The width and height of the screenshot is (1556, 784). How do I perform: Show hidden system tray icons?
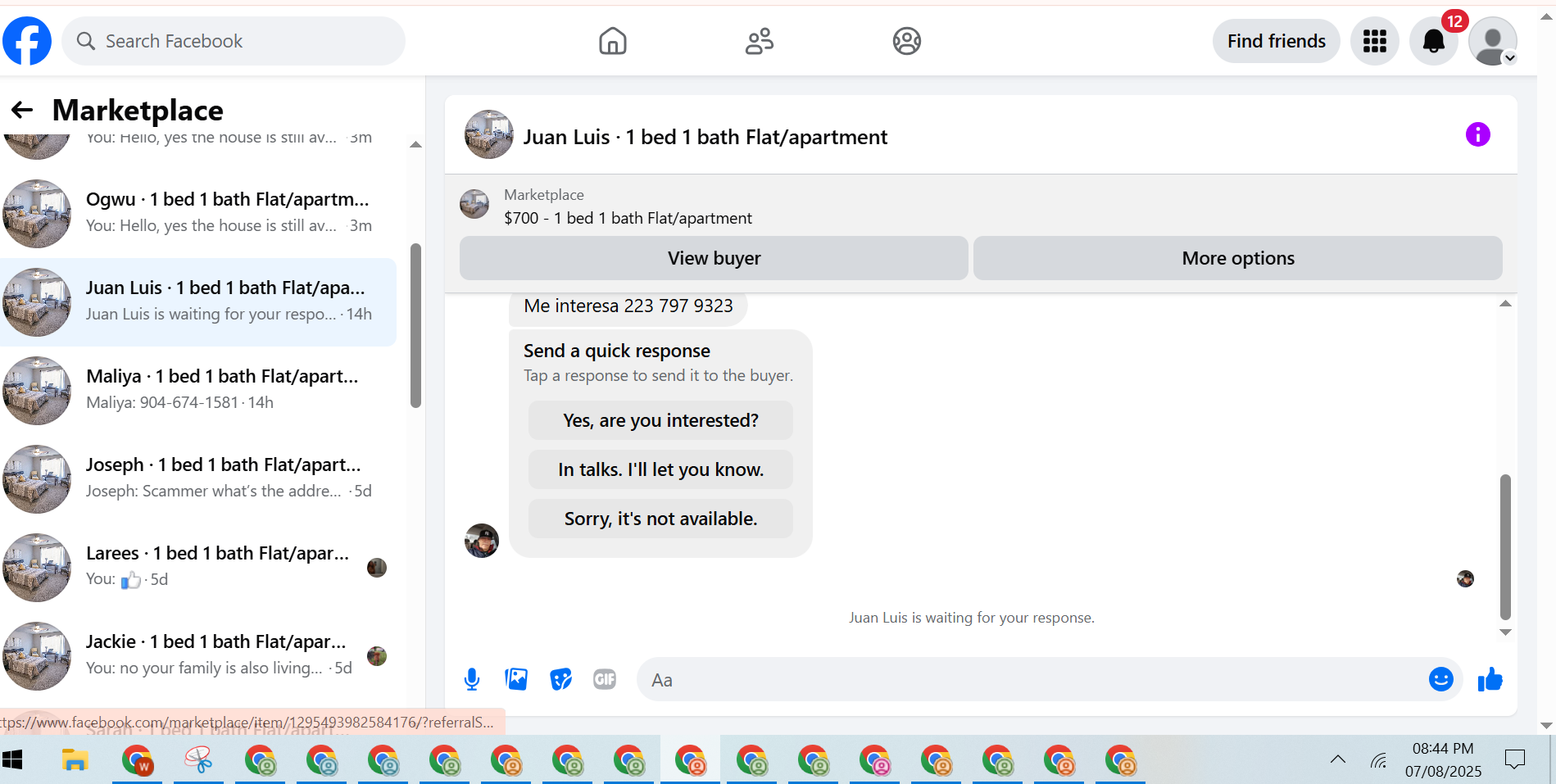click(x=1338, y=759)
